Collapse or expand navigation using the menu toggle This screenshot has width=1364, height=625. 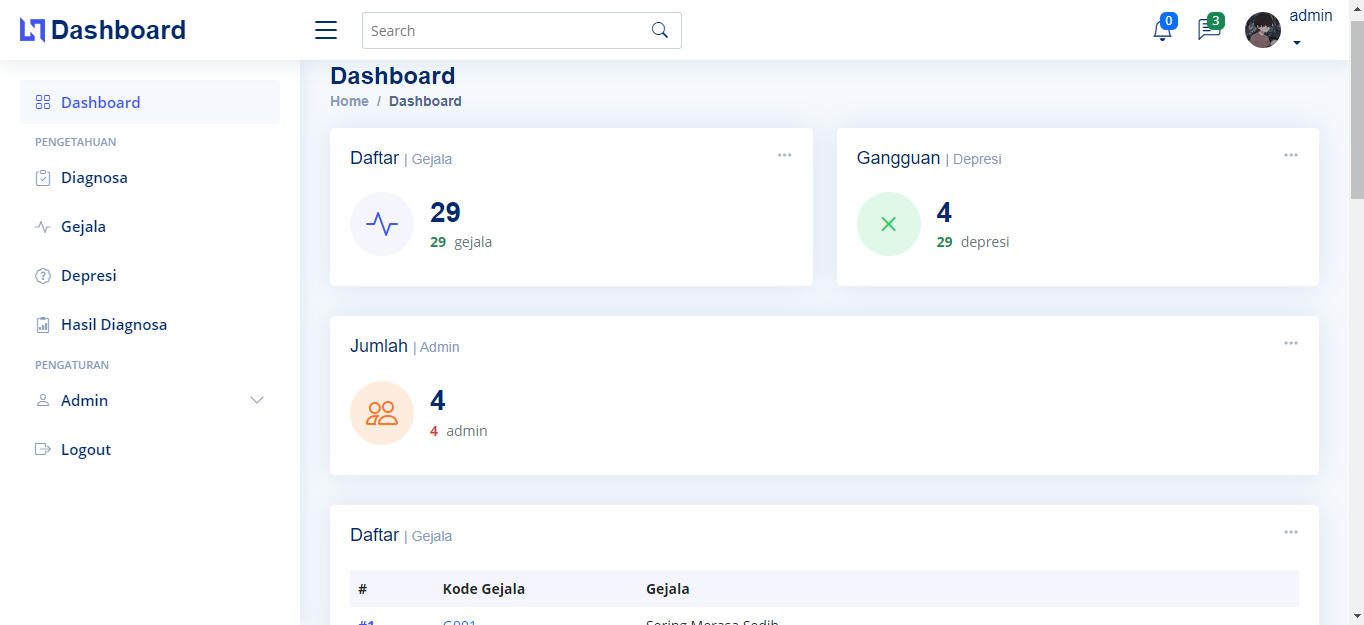(x=325, y=30)
